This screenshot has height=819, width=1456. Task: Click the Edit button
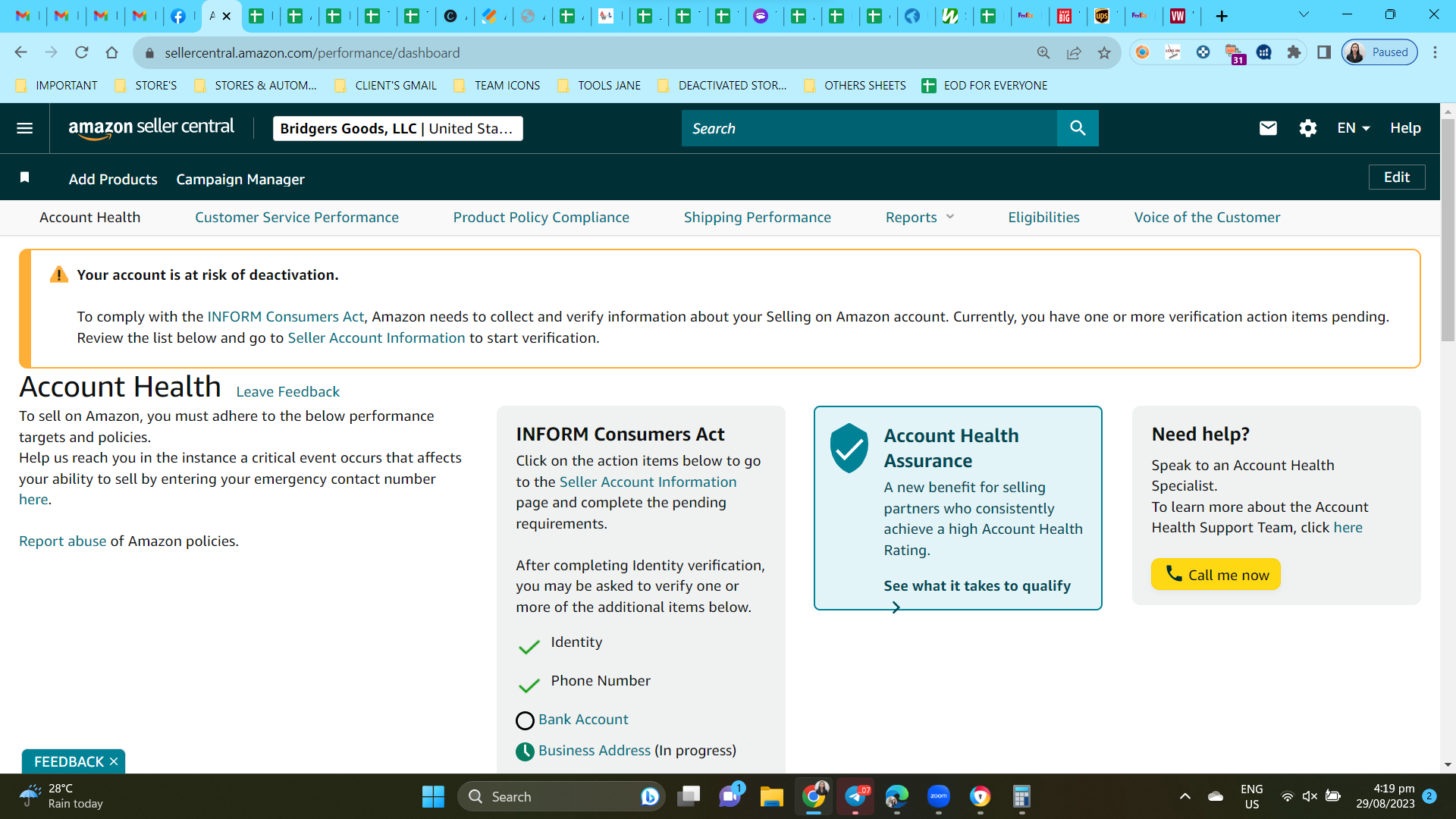coord(1396,177)
